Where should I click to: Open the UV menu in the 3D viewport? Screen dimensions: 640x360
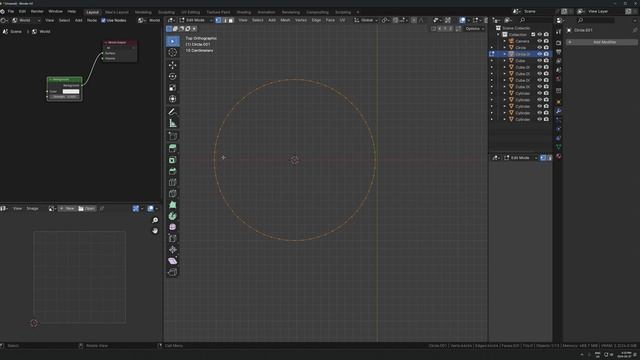(342, 20)
